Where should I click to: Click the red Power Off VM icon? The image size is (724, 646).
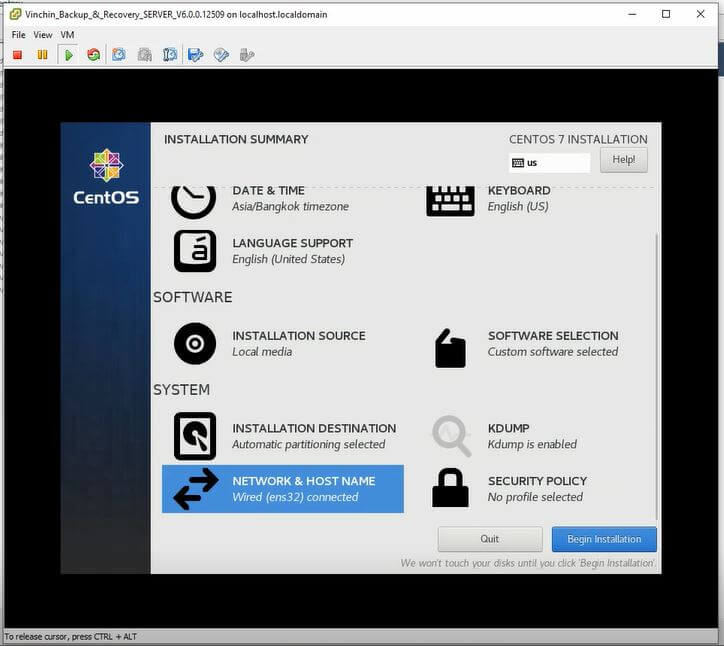tap(18, 55)
